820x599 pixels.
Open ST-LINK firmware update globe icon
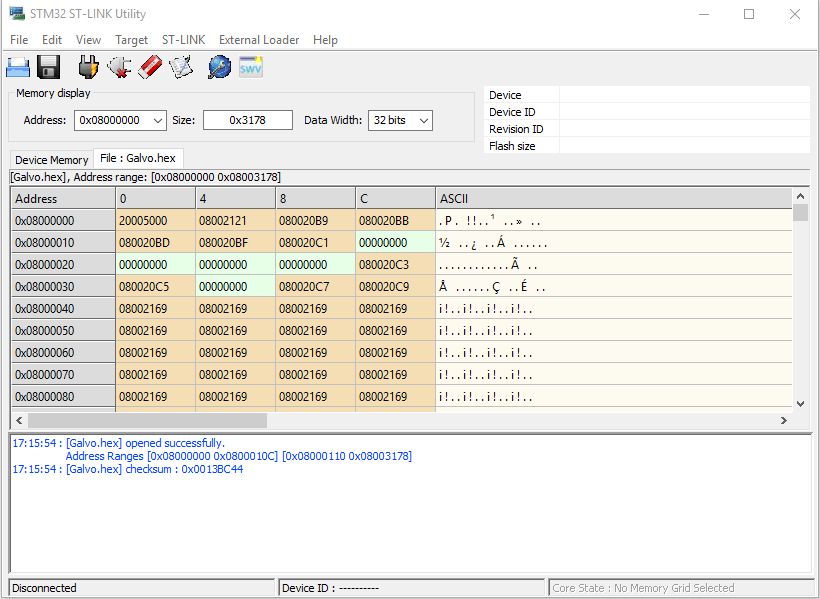(x=219, y=67)
